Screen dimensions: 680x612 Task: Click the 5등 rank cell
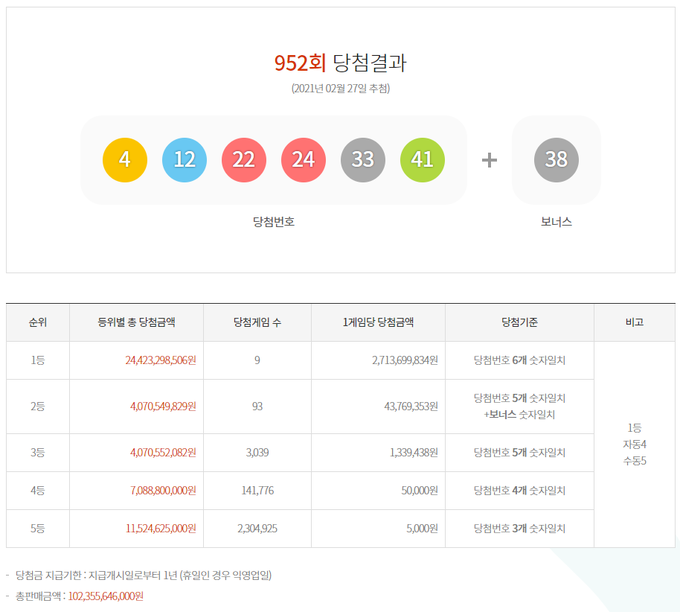point(38,529)
